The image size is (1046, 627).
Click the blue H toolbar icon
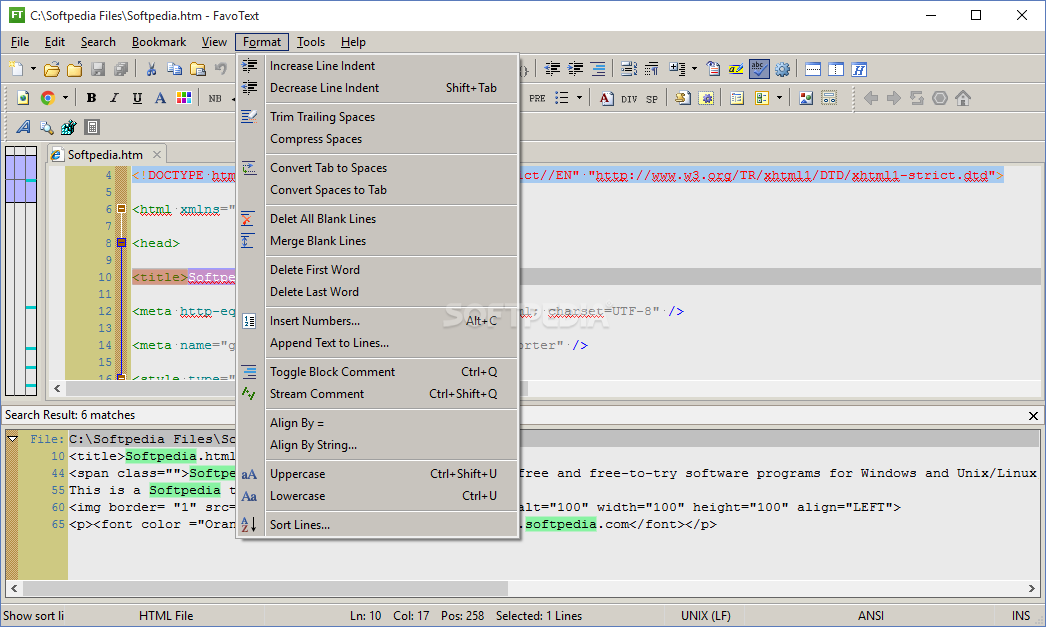pos(859,69)
